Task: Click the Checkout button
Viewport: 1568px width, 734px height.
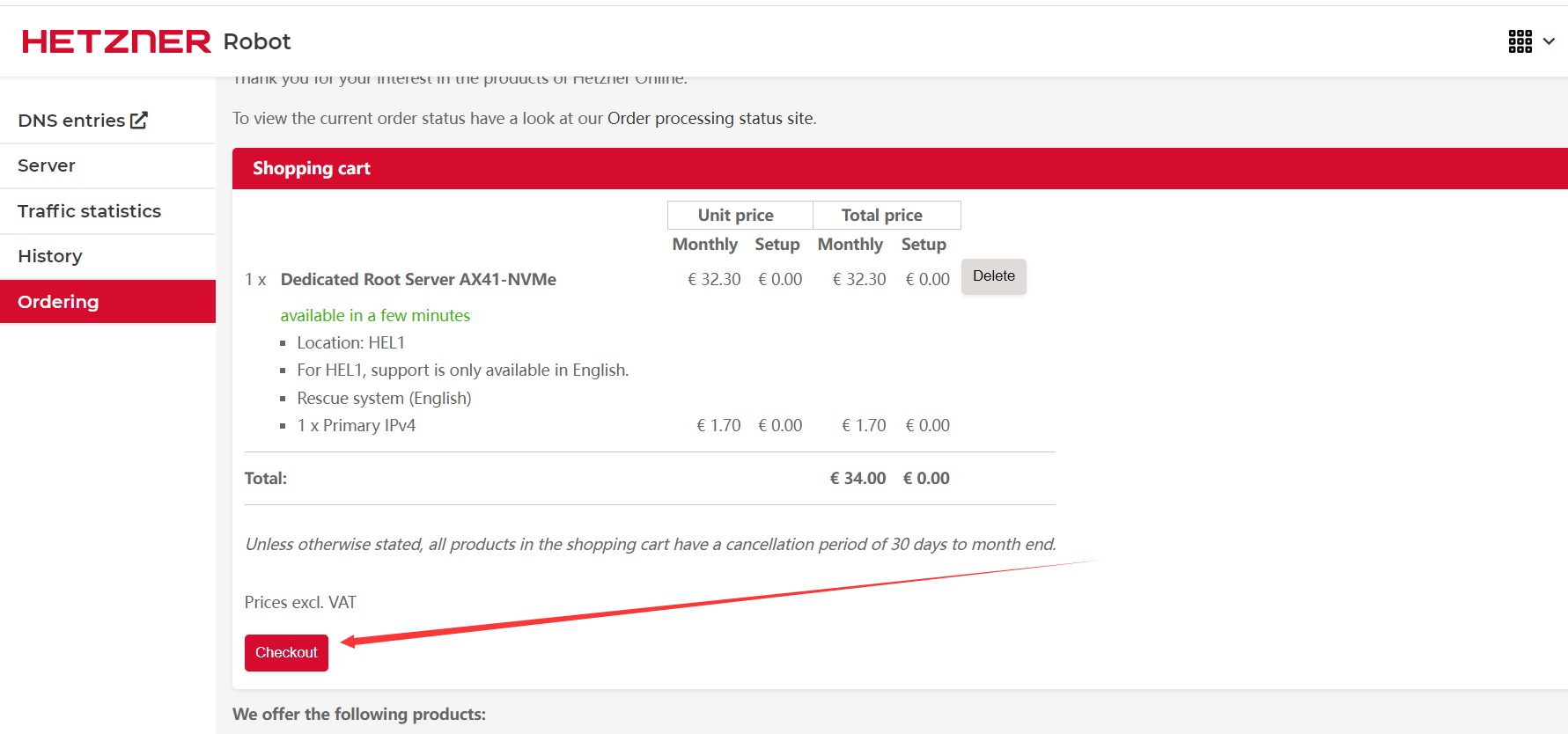Action: pos(286,653)
